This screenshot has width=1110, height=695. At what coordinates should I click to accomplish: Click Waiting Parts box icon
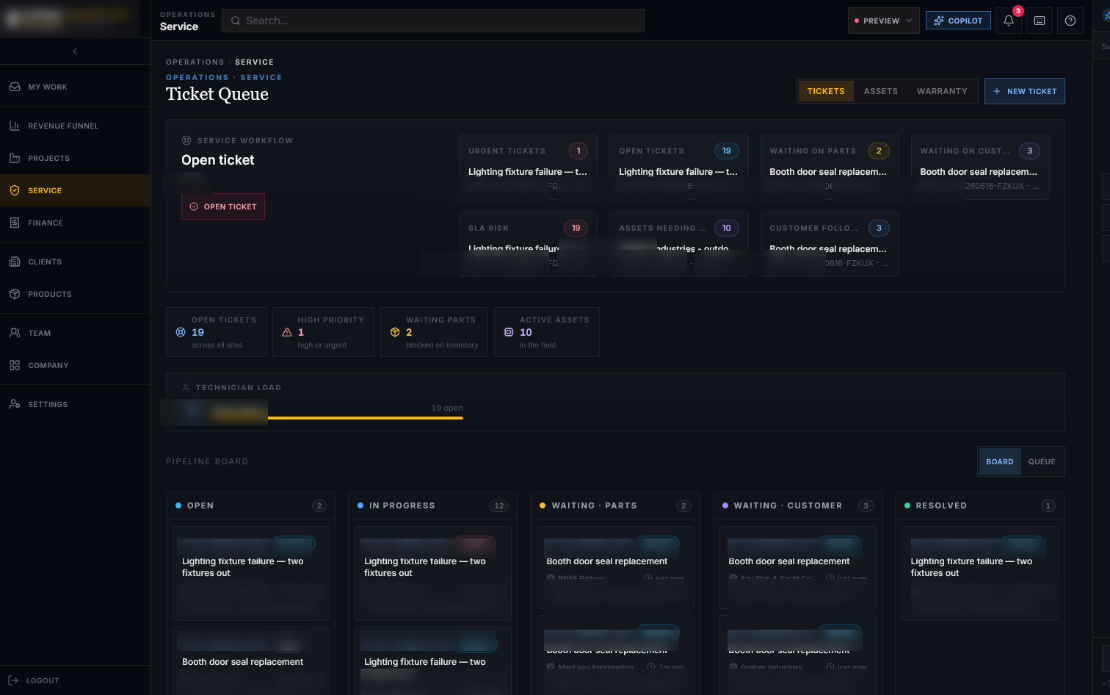[395, 332]
